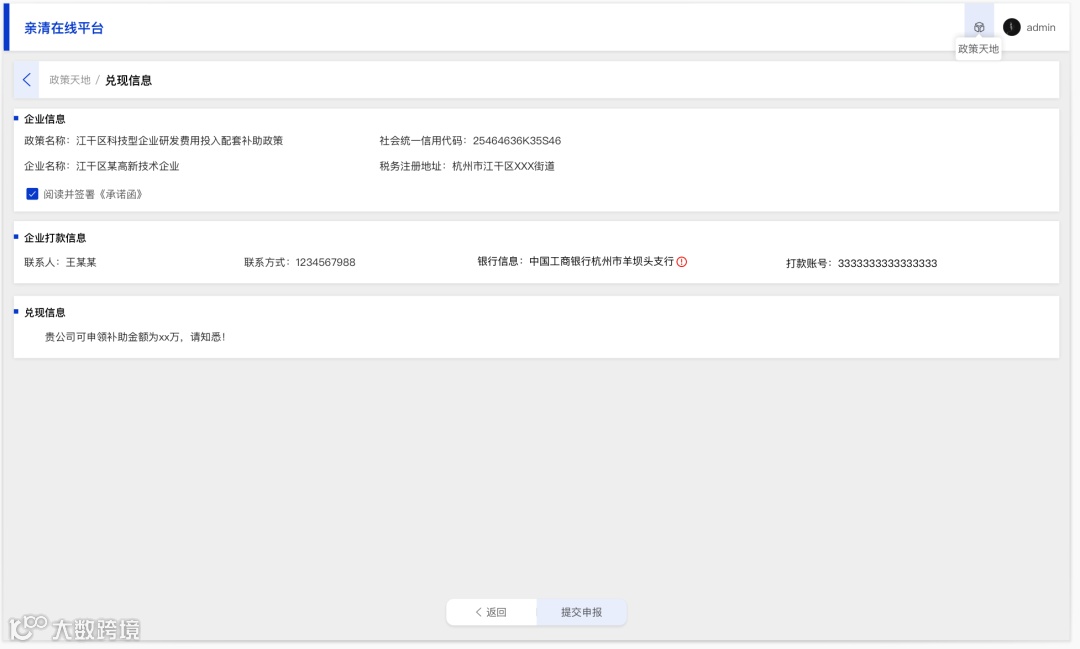Select address 杭州市江干区XXX街道
Image resolution: width=1080 pixels, height=649 pixels.
(503, 166)
